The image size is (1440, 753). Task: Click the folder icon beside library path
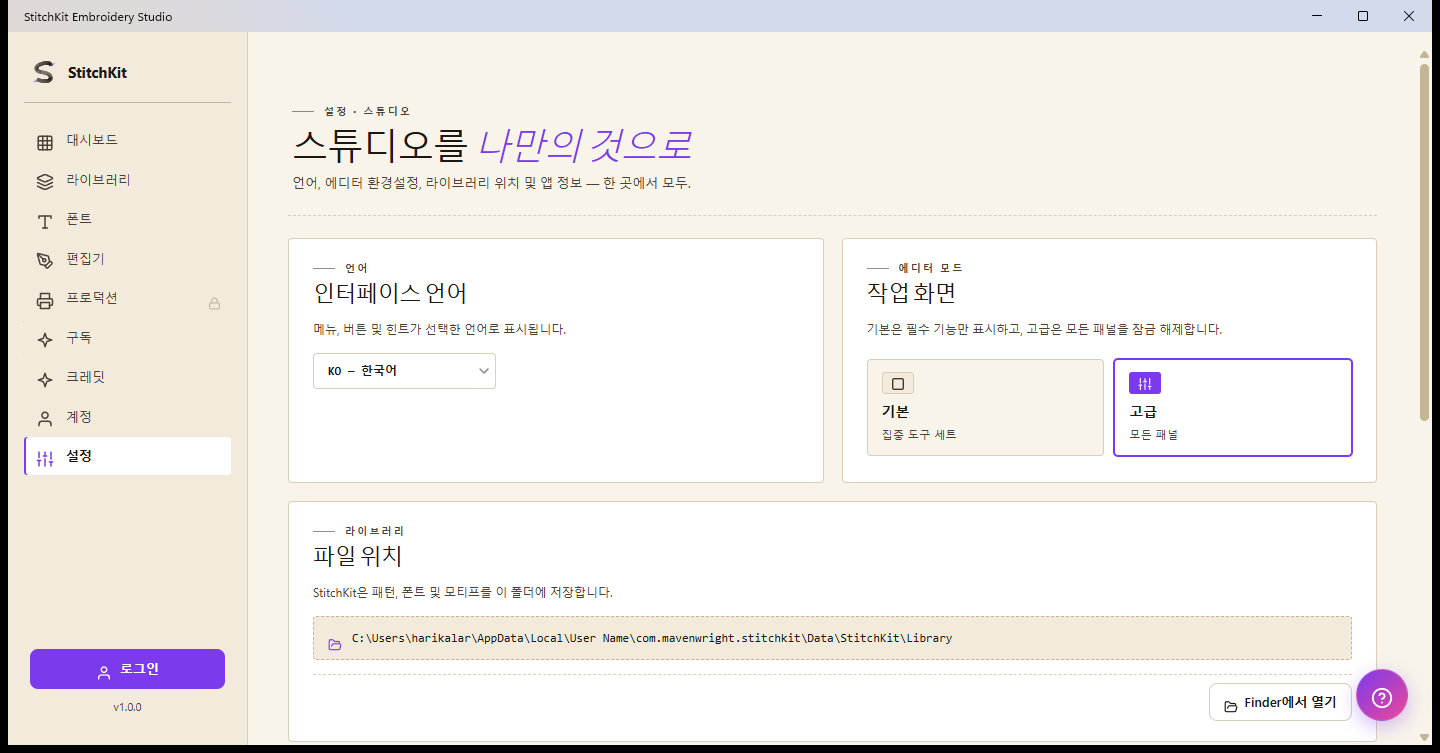click(335, 644)
